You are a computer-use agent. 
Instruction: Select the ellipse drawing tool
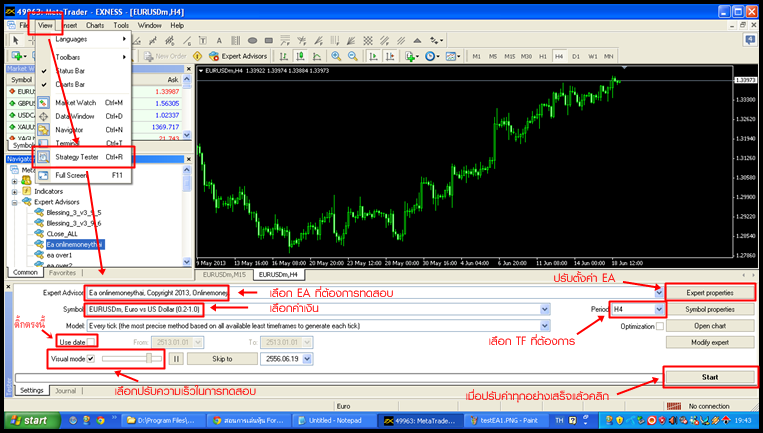[252, 40]
